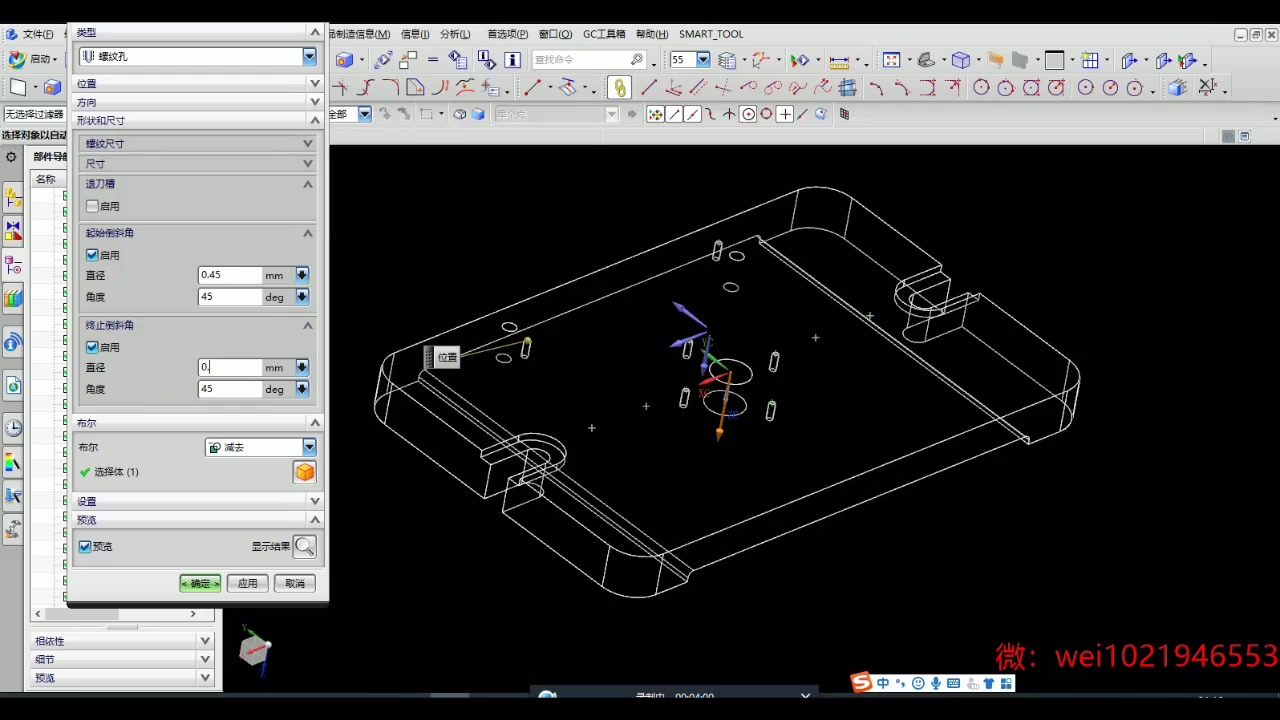Click the 应用 button
The height and width of the screenshot is (720, 1280).
[x=247, y=583]
